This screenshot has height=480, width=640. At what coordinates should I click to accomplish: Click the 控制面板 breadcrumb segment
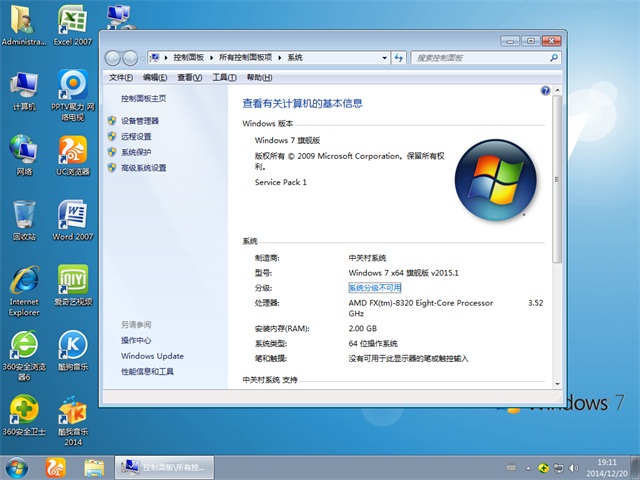click(189, 58)
